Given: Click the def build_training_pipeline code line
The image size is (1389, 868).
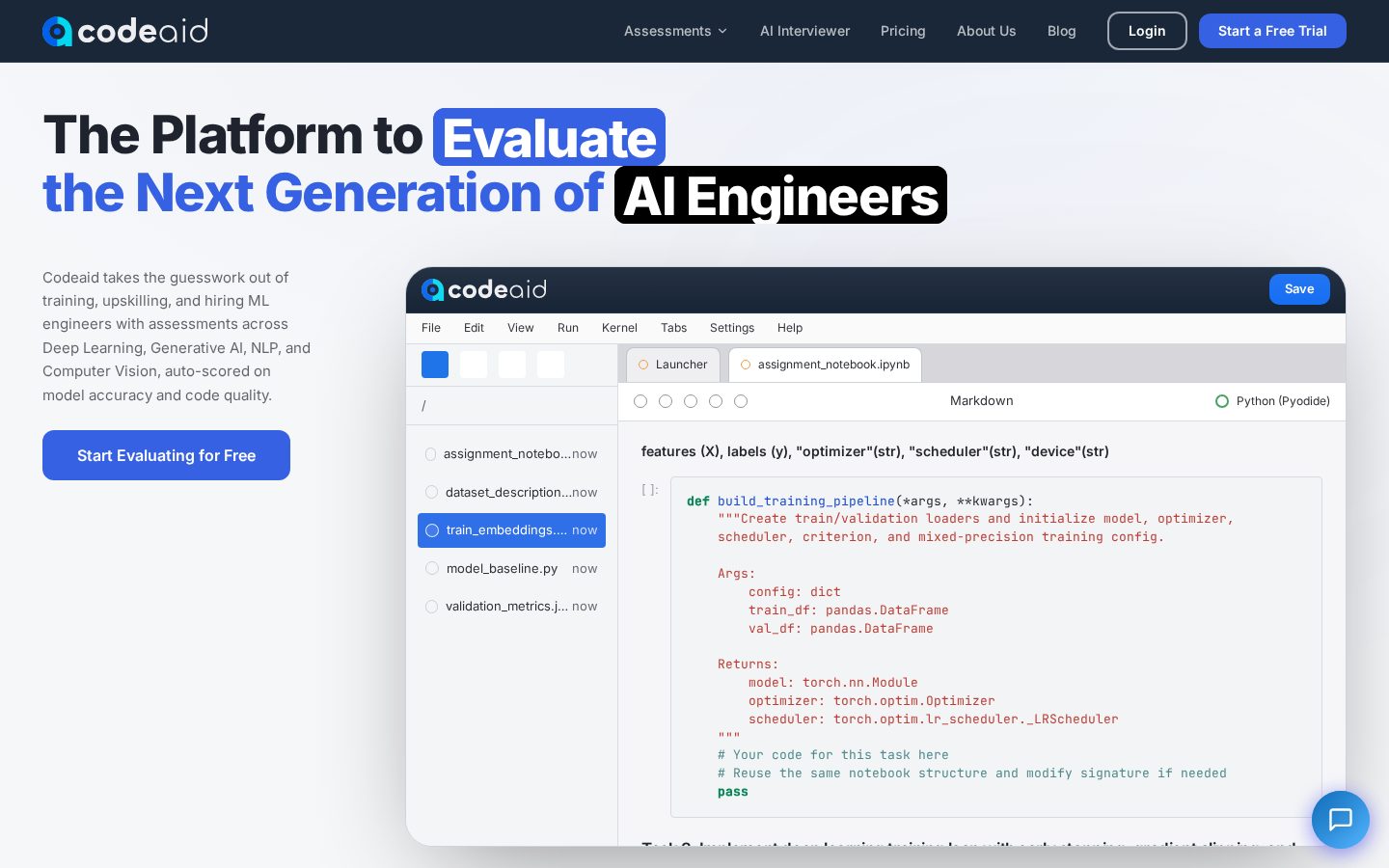Looking at the screenshot, I should 859,501.
